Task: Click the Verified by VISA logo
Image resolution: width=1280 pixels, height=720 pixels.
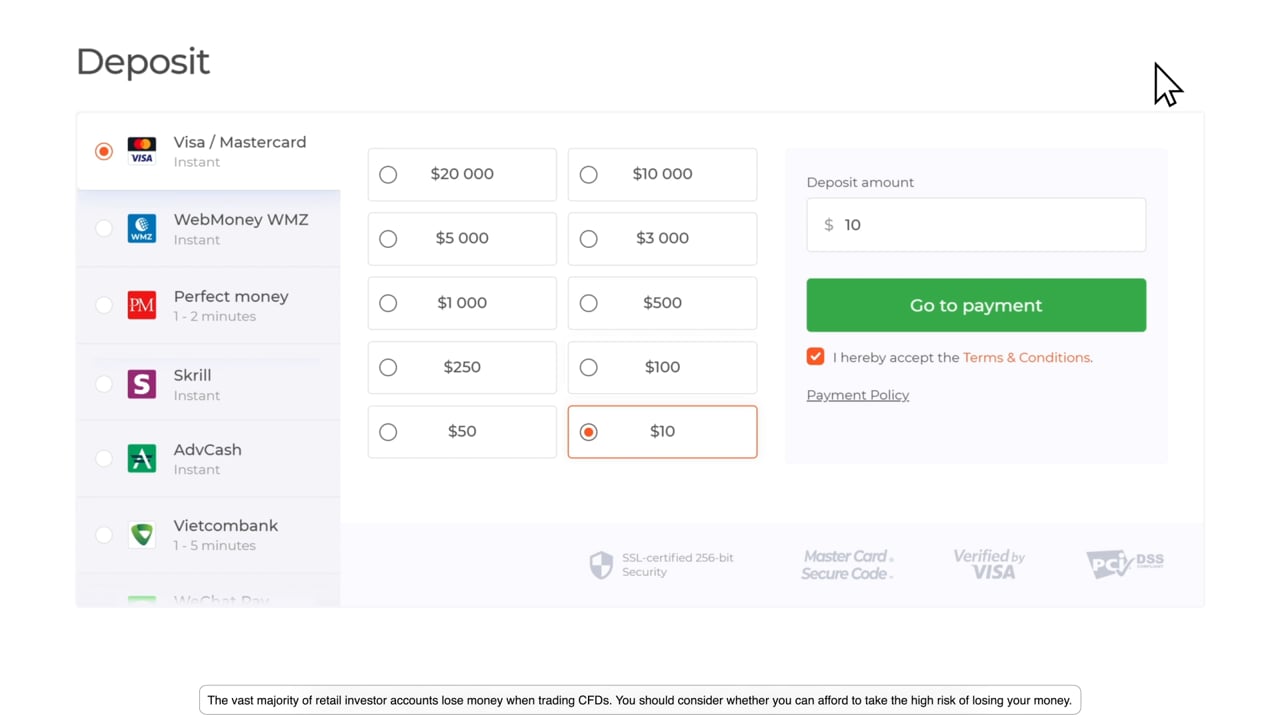Action: click(x=989, y=564)
